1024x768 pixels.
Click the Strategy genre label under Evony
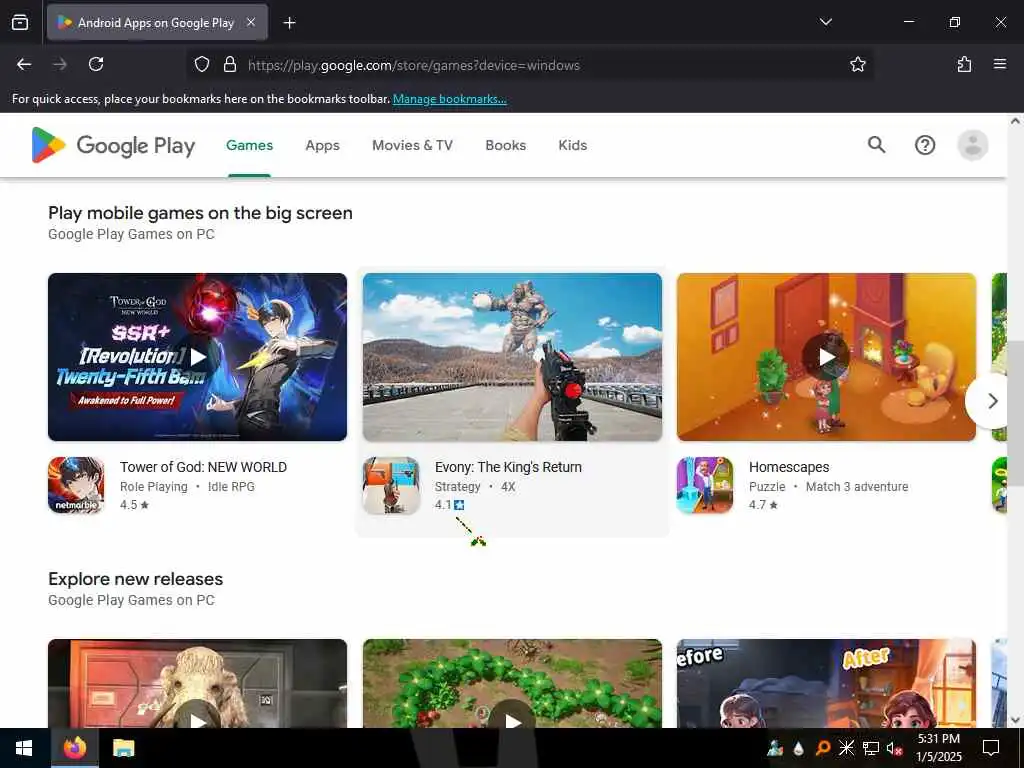[x=457, y=487]
